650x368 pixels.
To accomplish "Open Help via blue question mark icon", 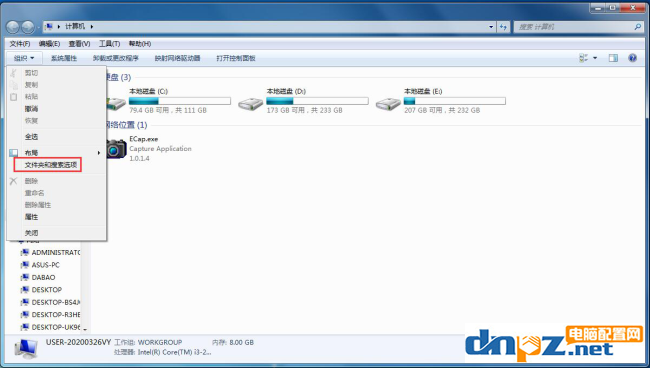I will coord(632,58).
